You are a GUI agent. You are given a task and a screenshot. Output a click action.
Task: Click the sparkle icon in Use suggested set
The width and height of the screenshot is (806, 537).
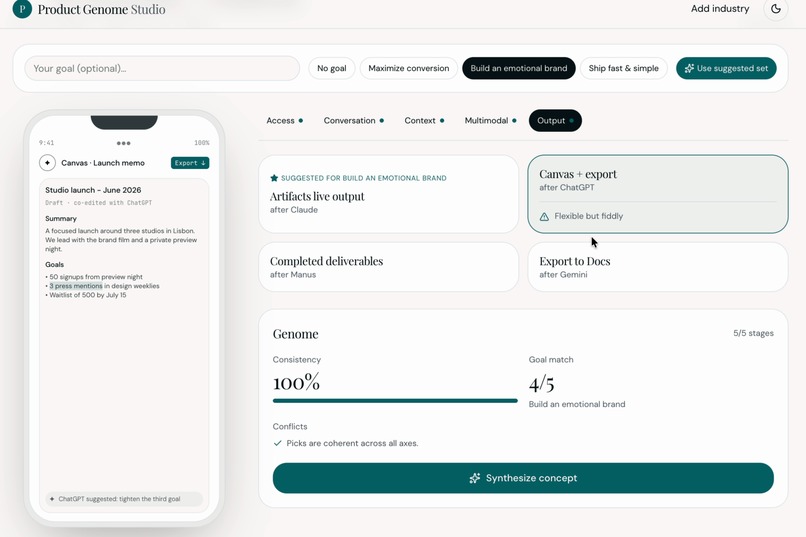(689, 68)
